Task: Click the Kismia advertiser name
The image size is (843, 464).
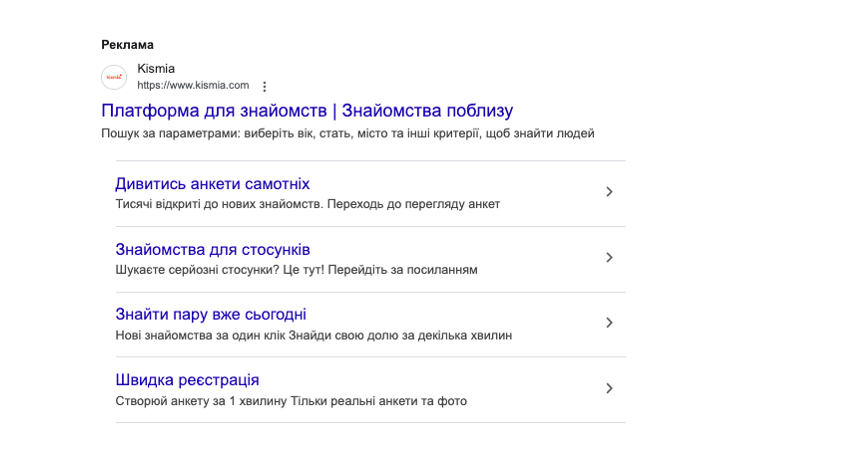Action: (156, 69)
